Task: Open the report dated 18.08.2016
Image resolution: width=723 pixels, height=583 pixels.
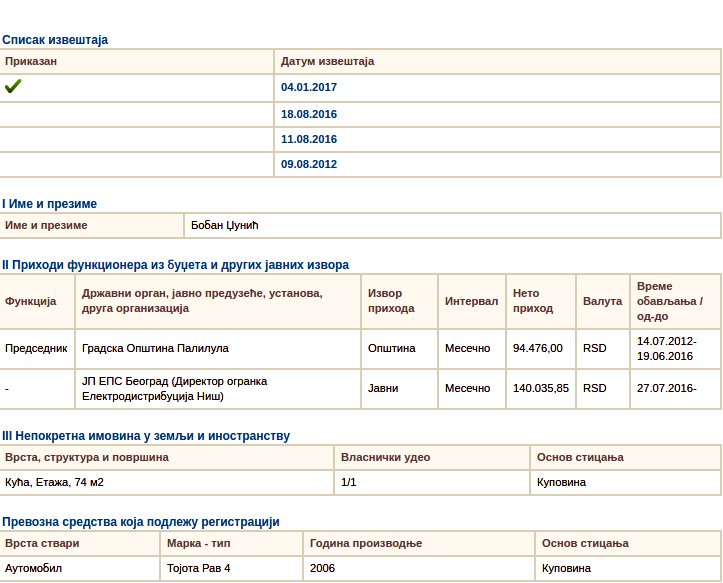Action: point(309,114)
